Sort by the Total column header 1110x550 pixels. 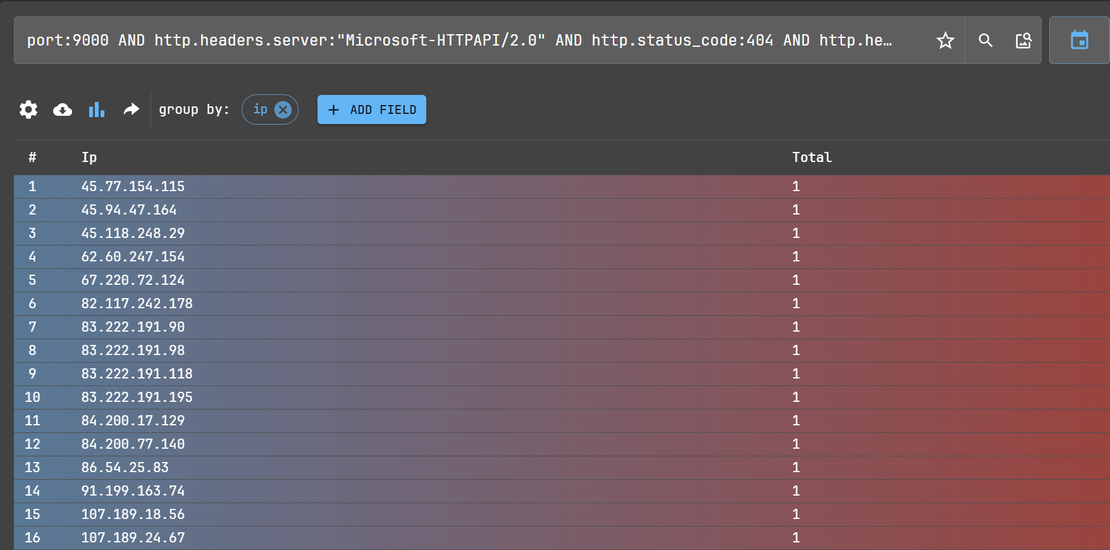811,157
